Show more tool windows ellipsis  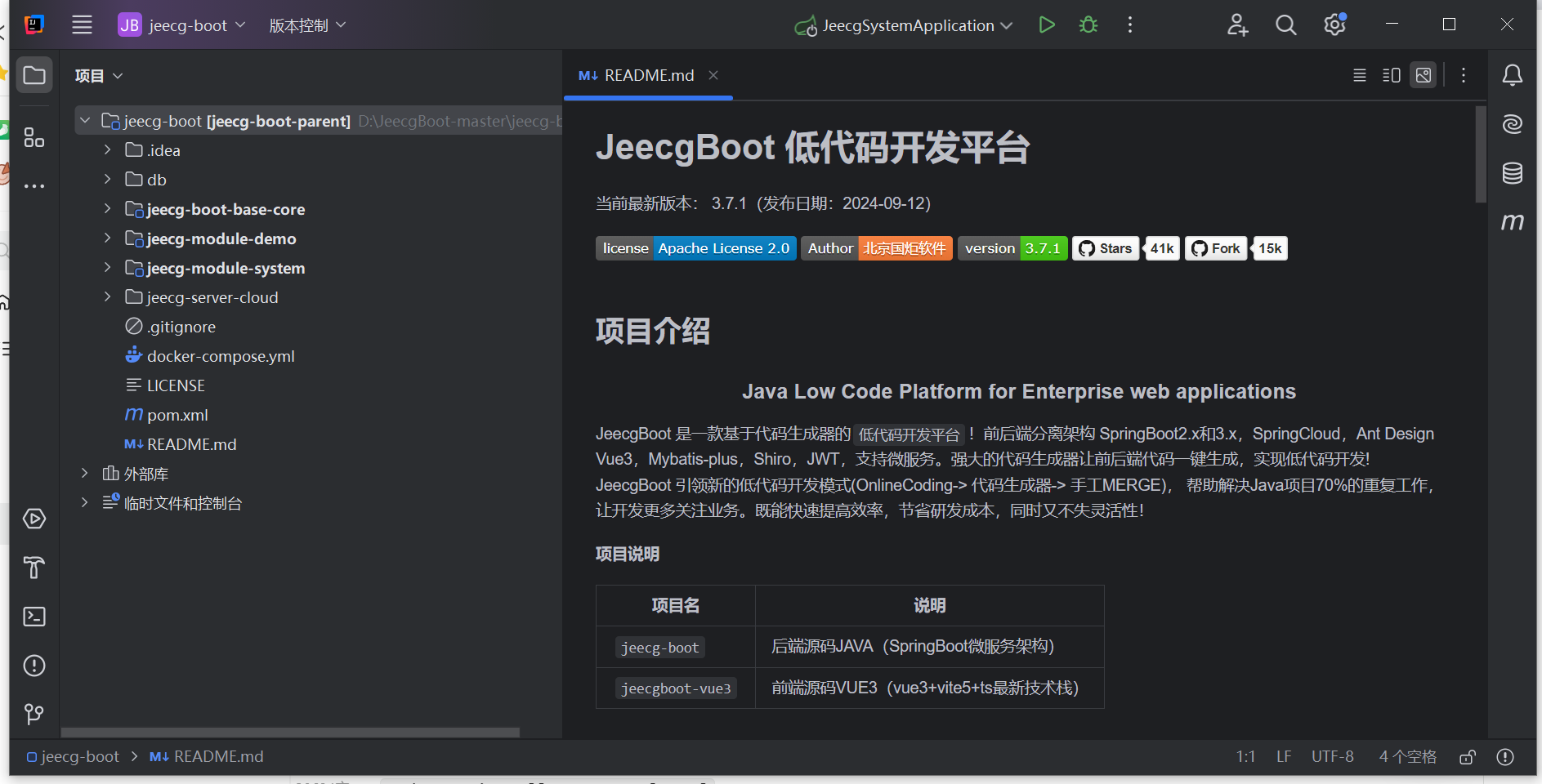(34, 186)
